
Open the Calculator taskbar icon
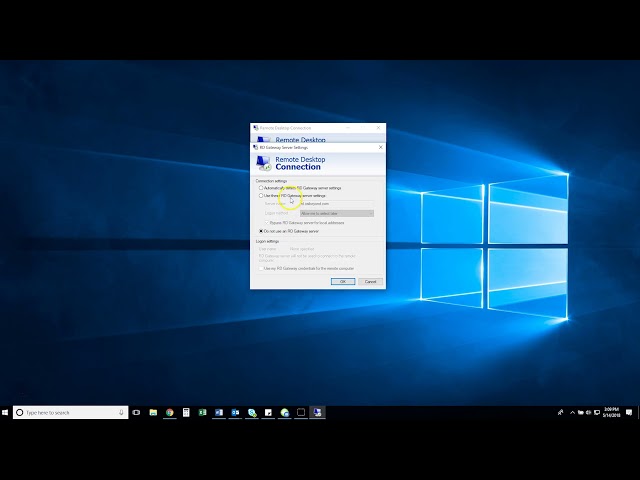(x=186, y=412)
